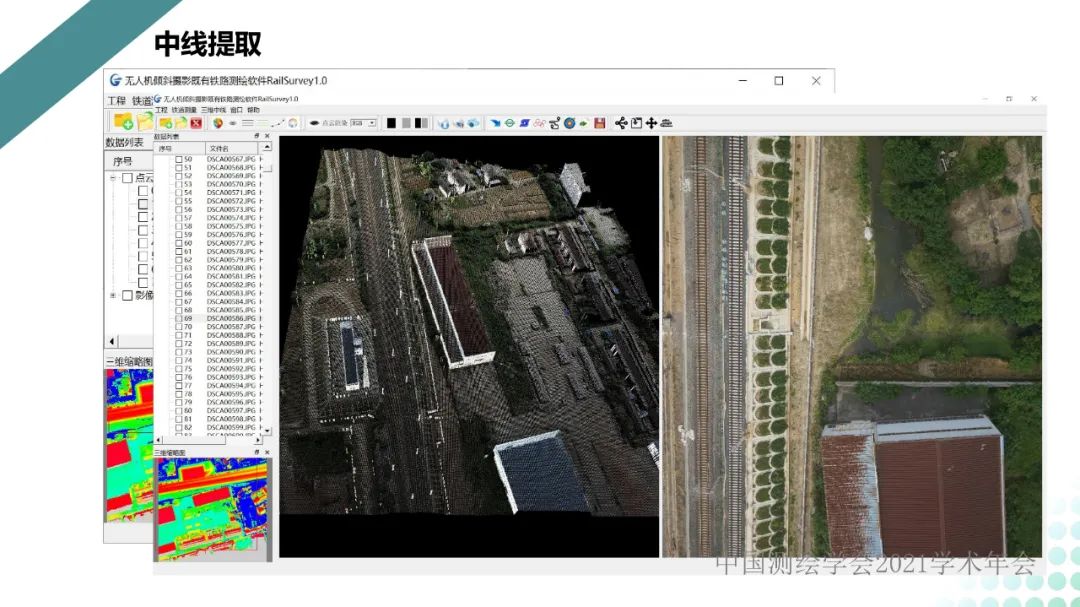Click the red X delete icon in toolbar
This screenshot has width=1080, height=607.
pos(197,123)
